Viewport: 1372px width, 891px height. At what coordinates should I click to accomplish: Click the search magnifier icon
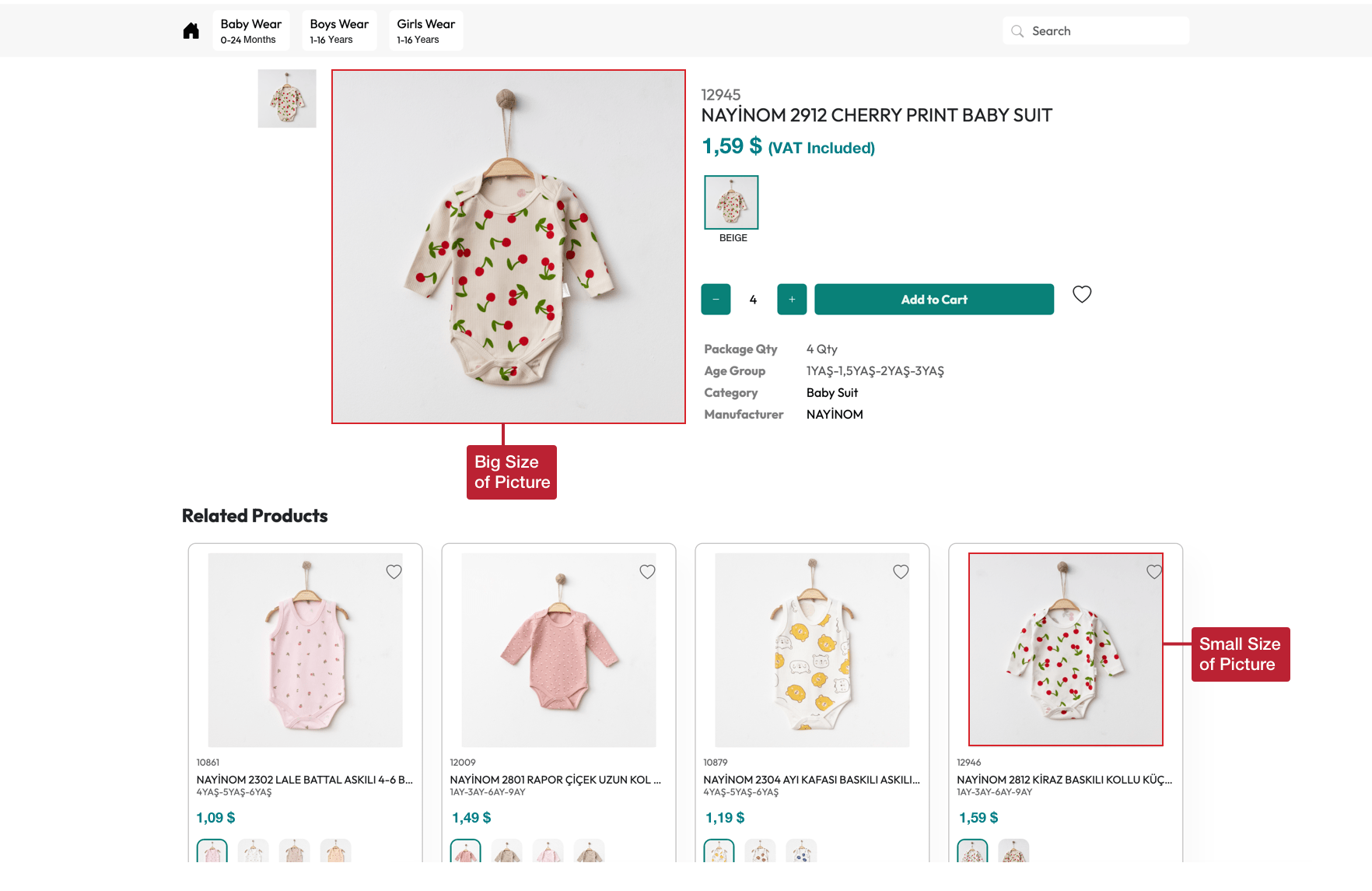point(1017,31)
